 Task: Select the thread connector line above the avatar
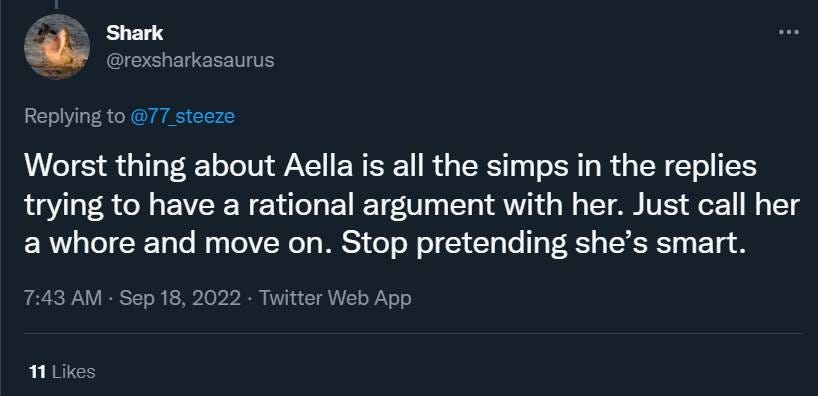(56, 4)
